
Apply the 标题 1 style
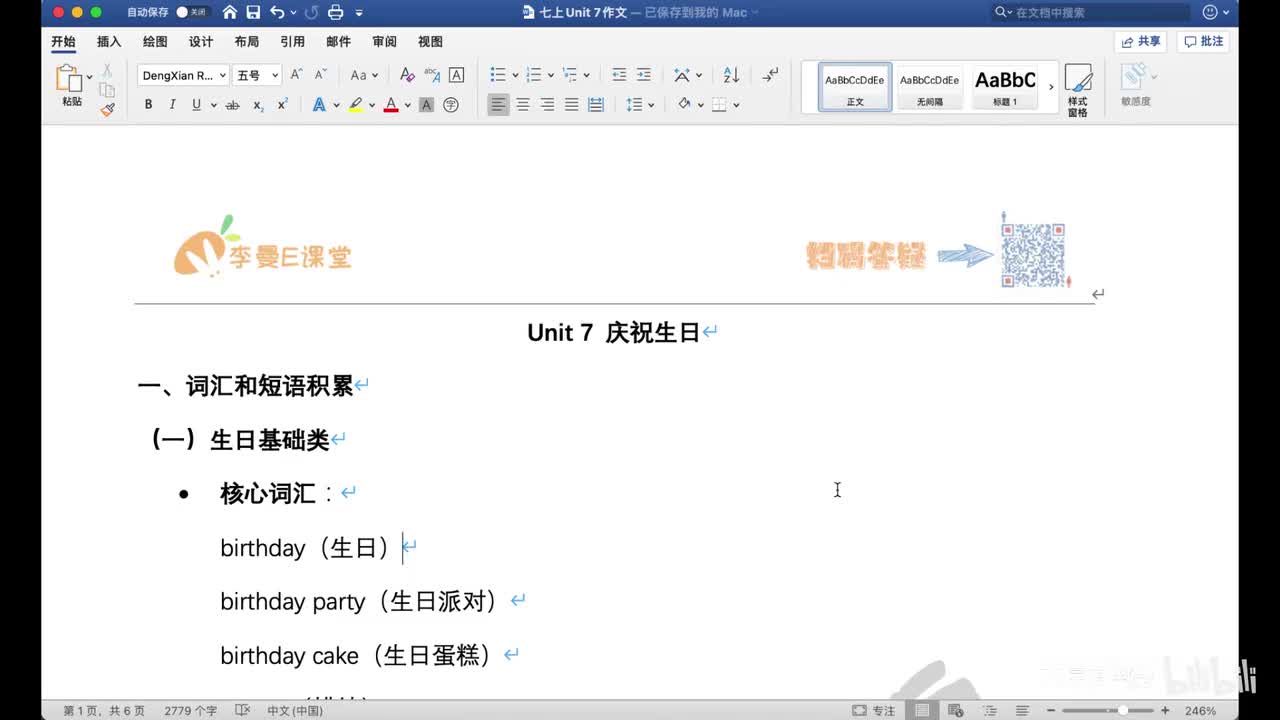[1005, 87]
